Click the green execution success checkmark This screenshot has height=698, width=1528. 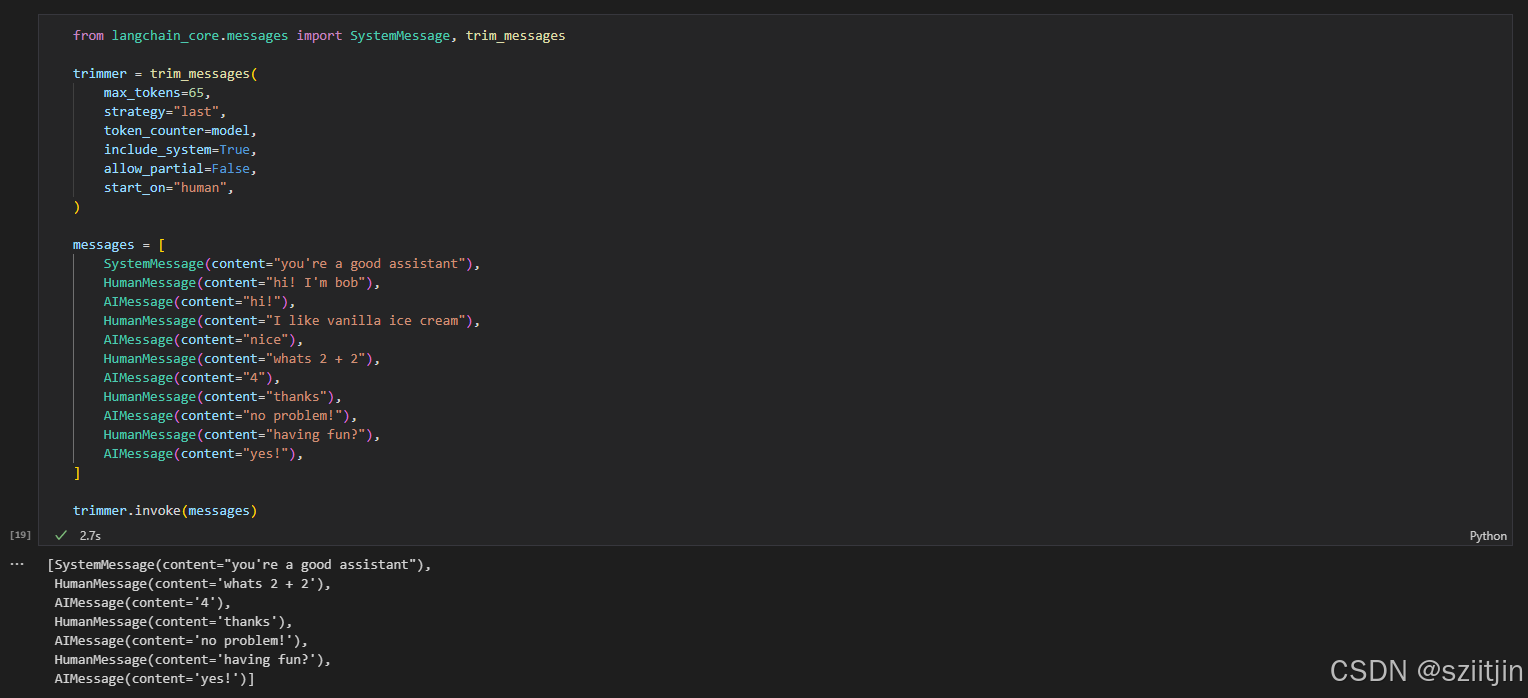[x=61, y=535]
